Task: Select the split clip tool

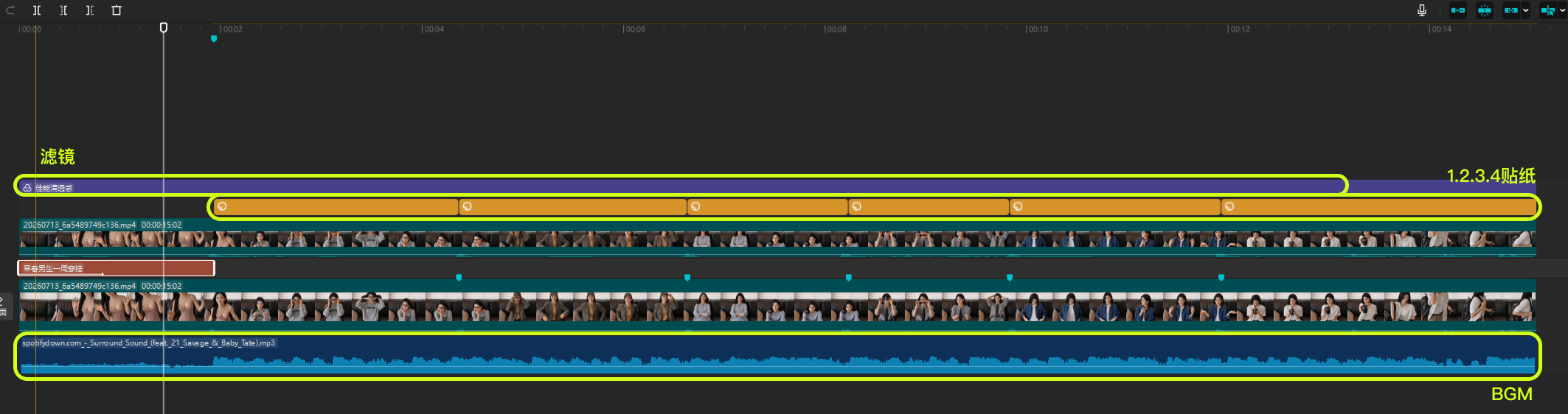Action: [x=37, y=10]
